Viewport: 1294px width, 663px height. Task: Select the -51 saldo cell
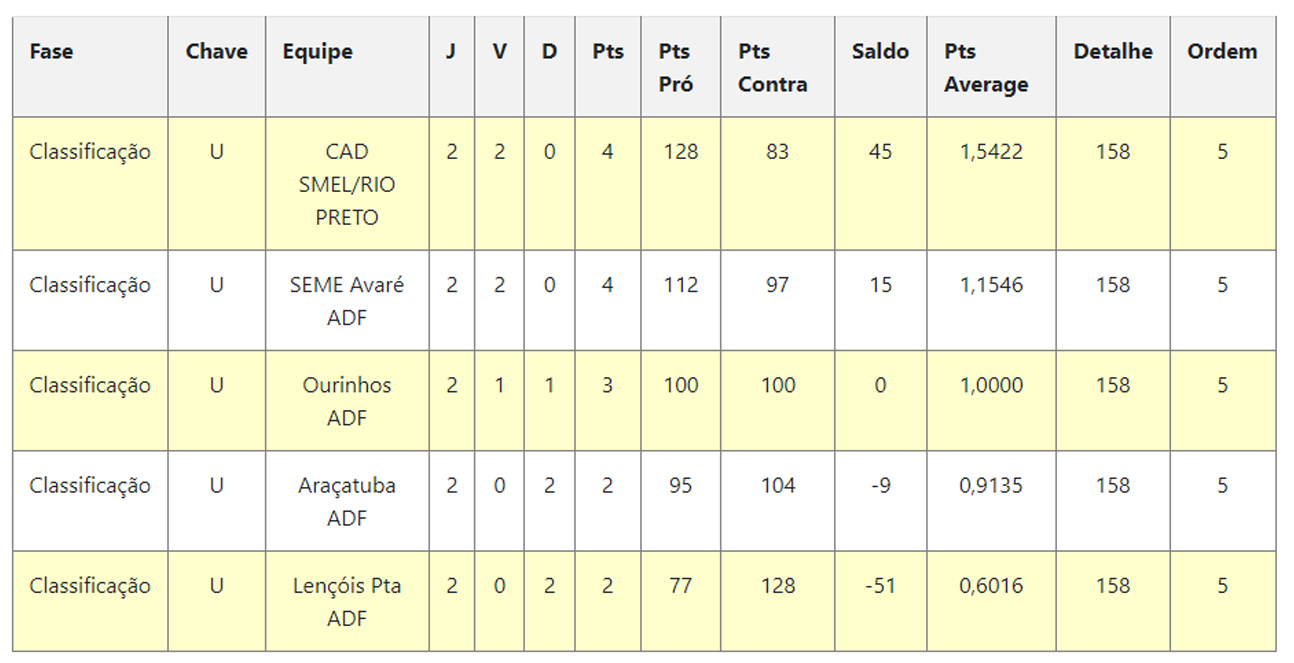coord(880,586)
